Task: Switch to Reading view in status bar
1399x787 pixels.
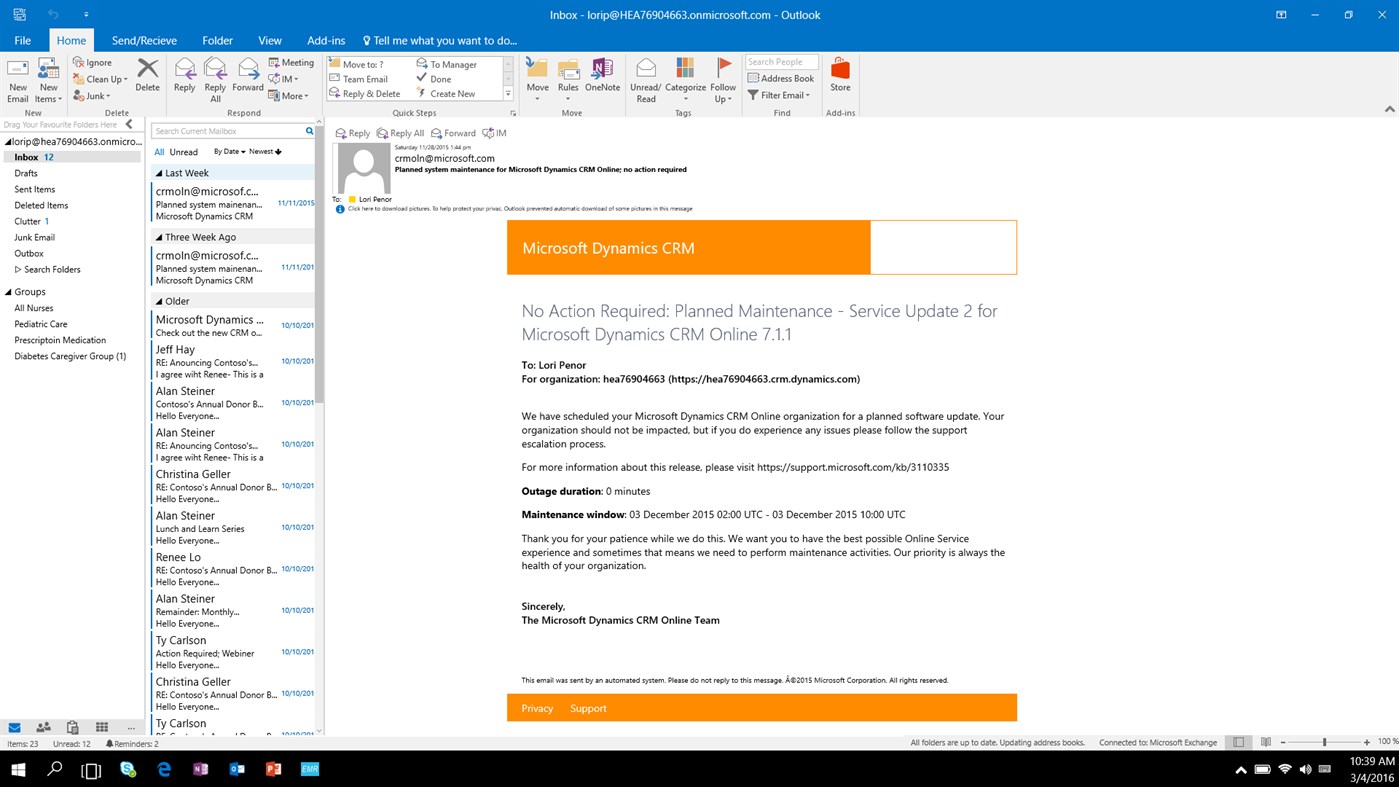Action: coord(1266,742)
